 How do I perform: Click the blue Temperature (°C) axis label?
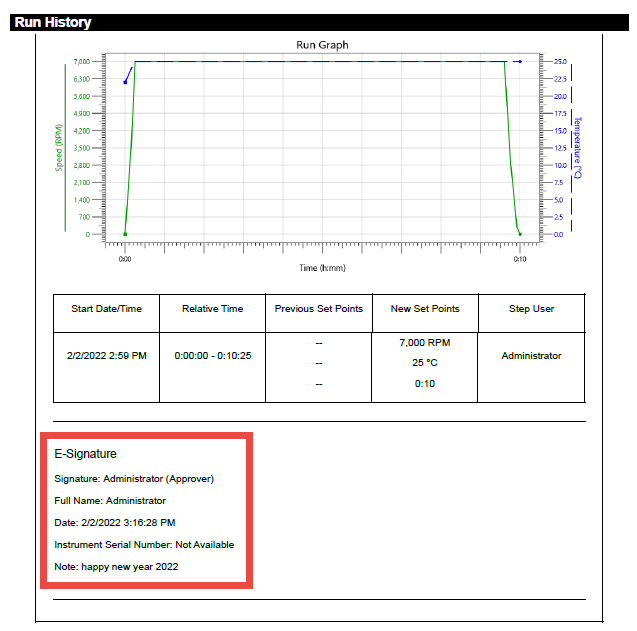[x=577, y=148]
